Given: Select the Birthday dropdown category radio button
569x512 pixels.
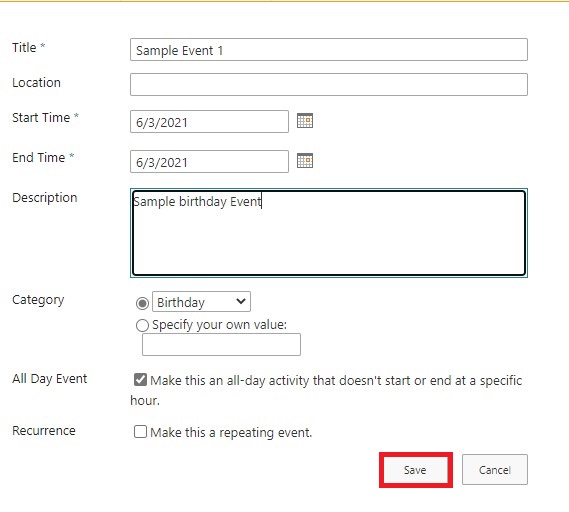Looking at the screenshot, I should point(142,303).
